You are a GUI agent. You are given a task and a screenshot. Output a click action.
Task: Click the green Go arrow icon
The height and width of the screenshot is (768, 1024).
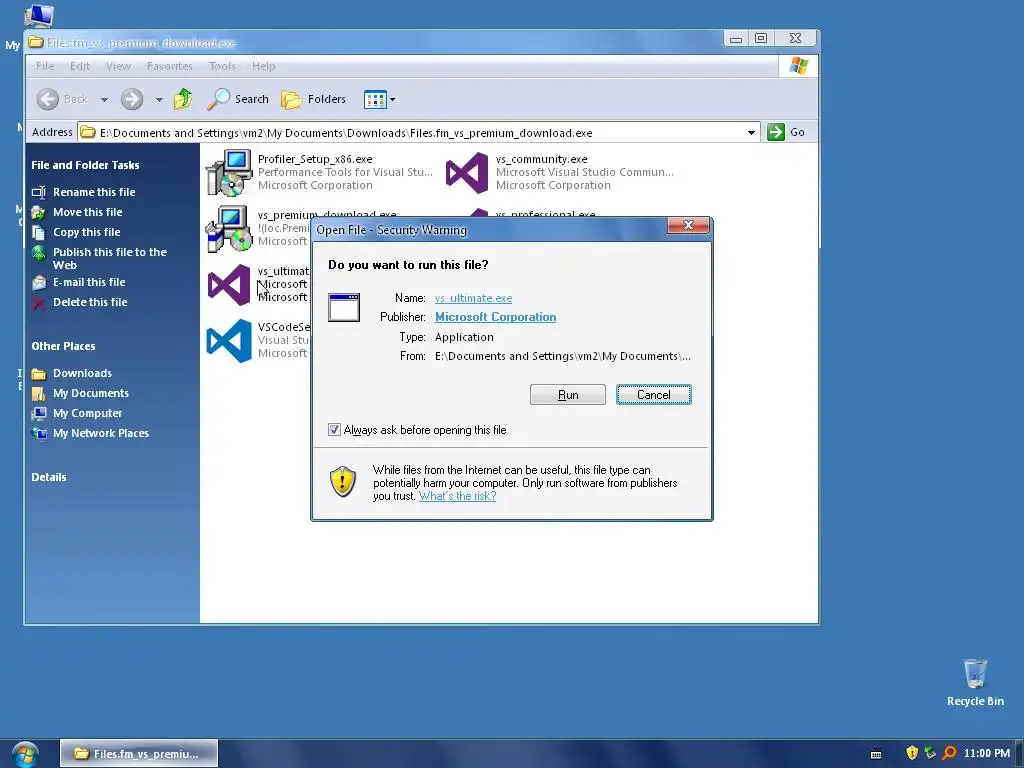point(776,132)
